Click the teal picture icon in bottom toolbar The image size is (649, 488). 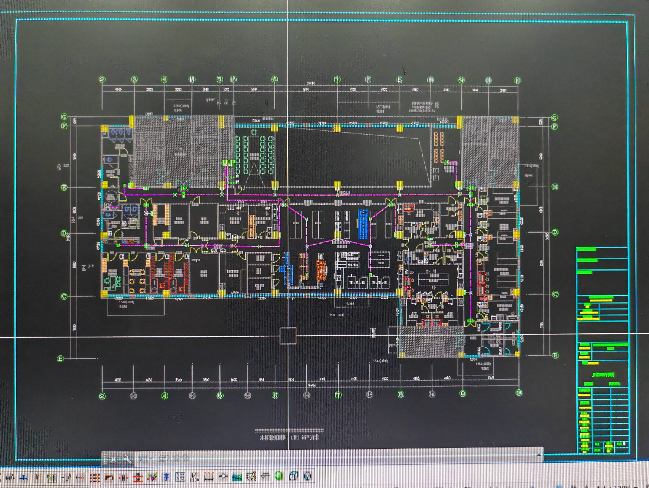coord(237,476)
